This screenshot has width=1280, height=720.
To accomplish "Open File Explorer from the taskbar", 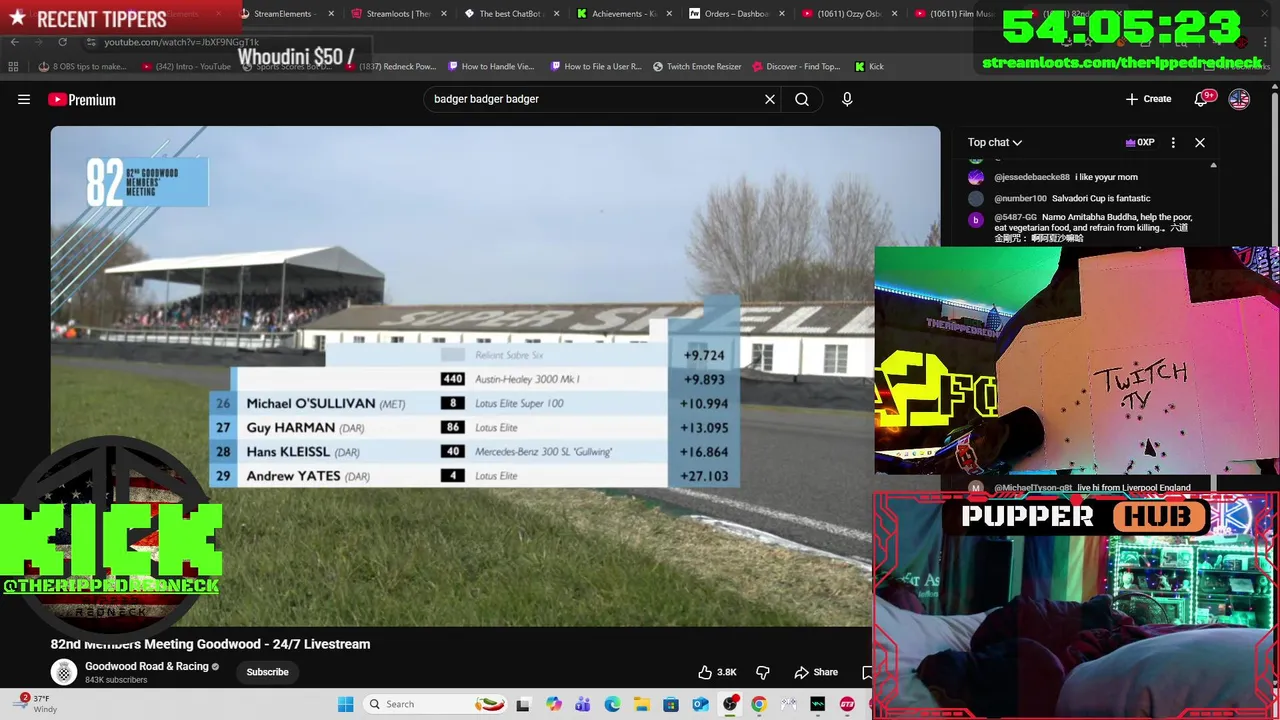I will (x=641, y=704).
